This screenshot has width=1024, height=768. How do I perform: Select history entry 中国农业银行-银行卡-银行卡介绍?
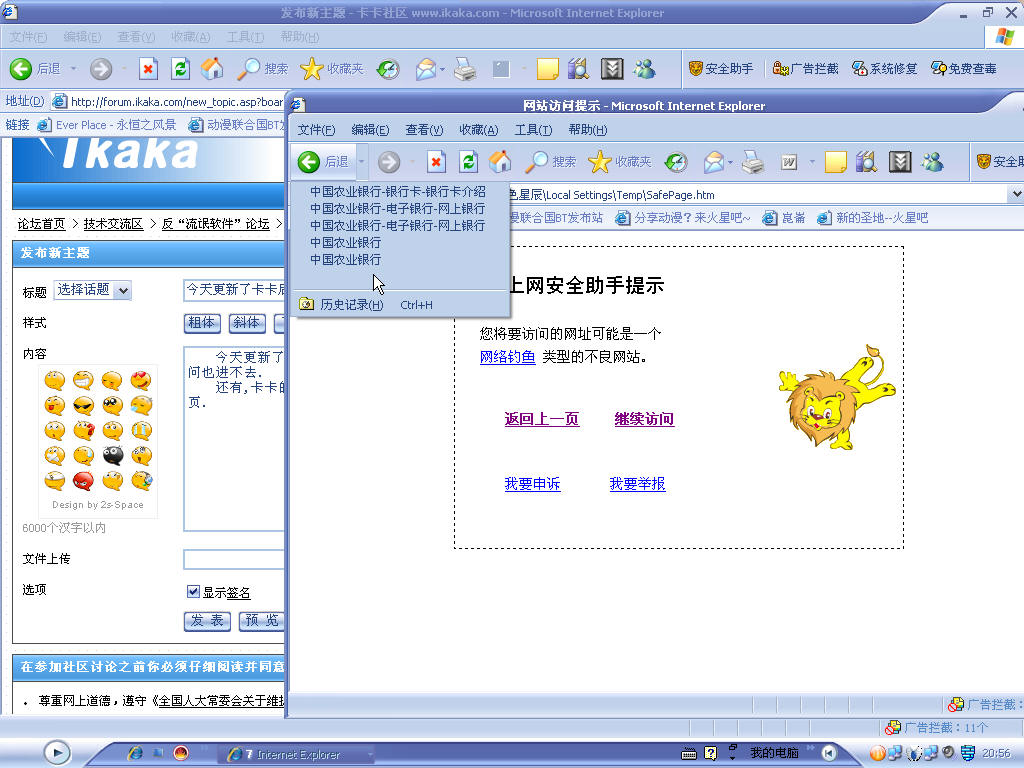[x=398, y=191]
